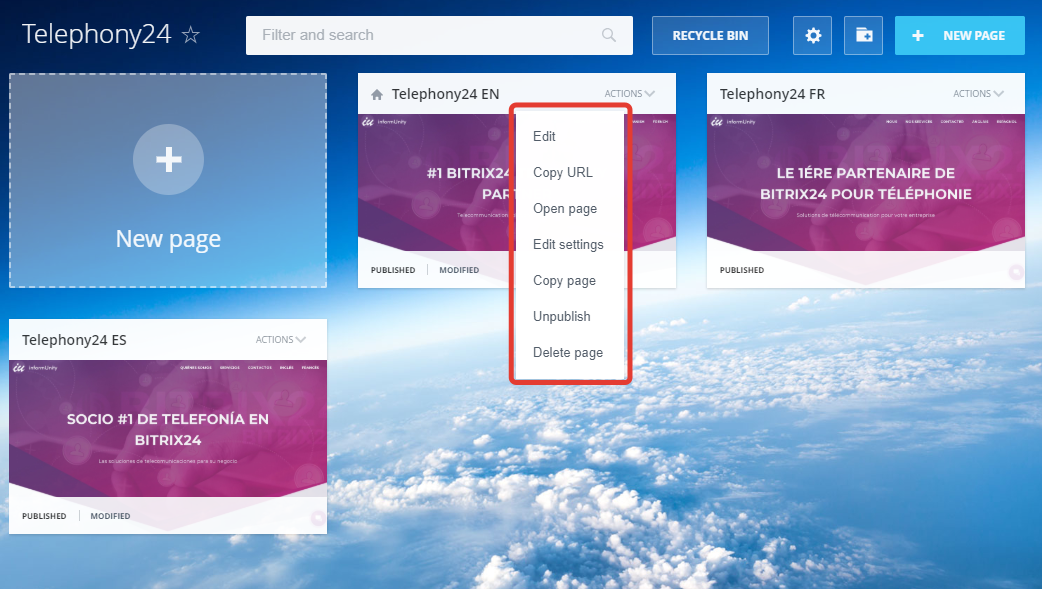The width and height of the screenshot is (1042, 589).
Task: Click the add folder icon button
Action: [x=864, y=36]
